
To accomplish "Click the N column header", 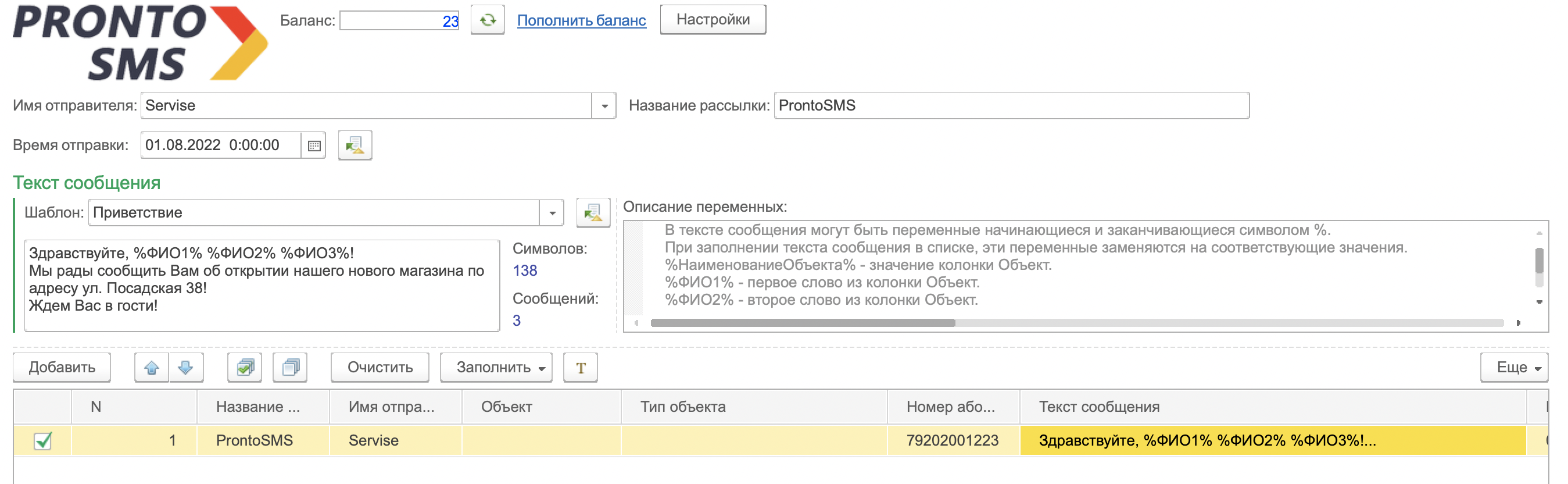I will (134, 407).
